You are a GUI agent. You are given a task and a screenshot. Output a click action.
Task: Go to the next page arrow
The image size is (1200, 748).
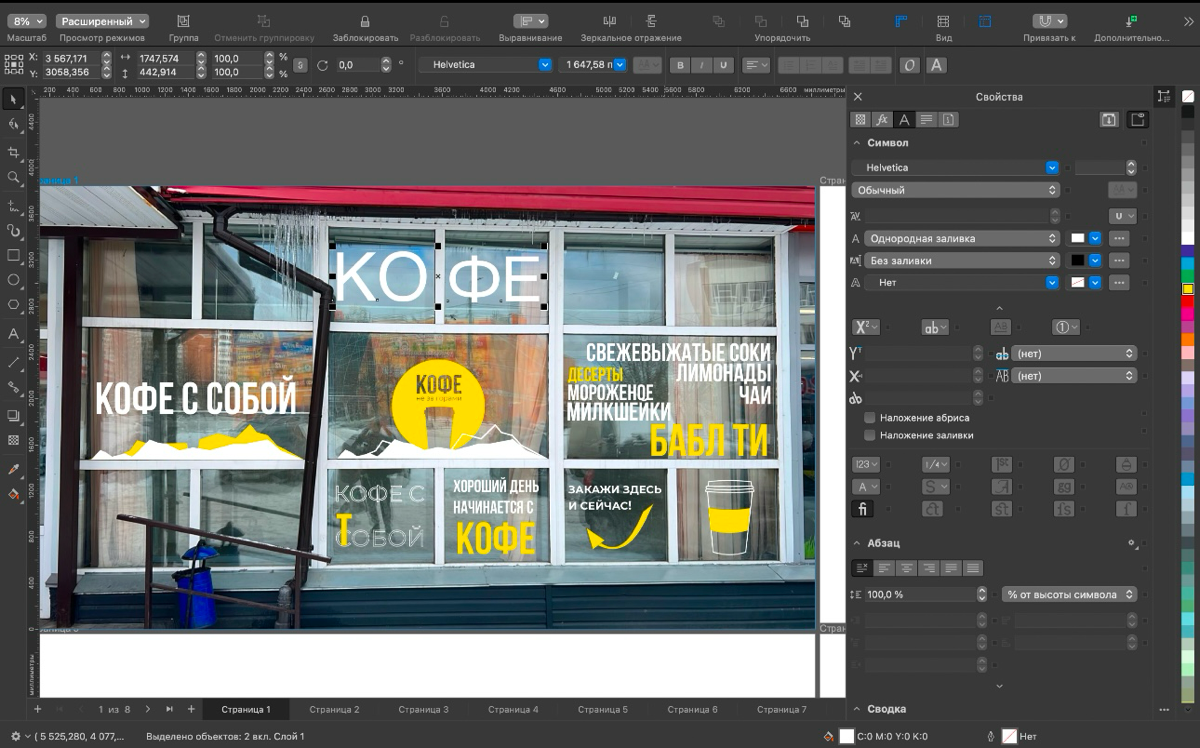click(x=148, y=709)
